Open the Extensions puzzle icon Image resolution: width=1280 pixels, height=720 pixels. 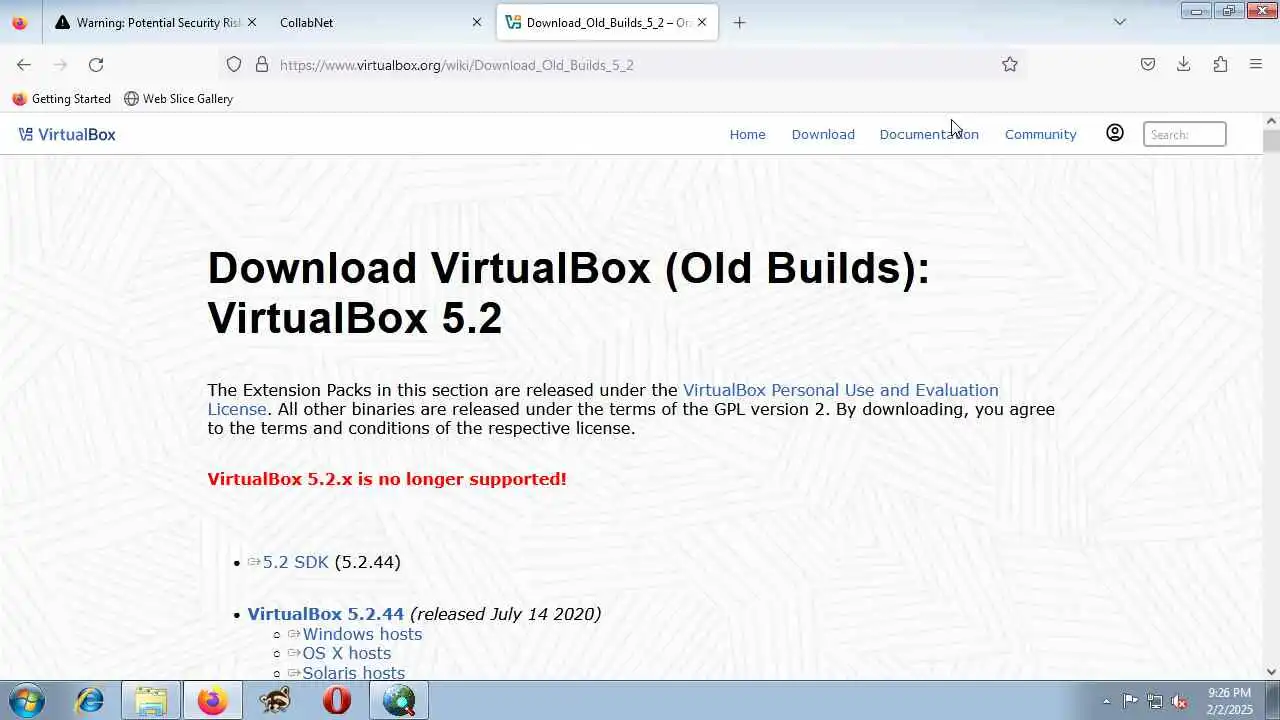coord(1220,64)
